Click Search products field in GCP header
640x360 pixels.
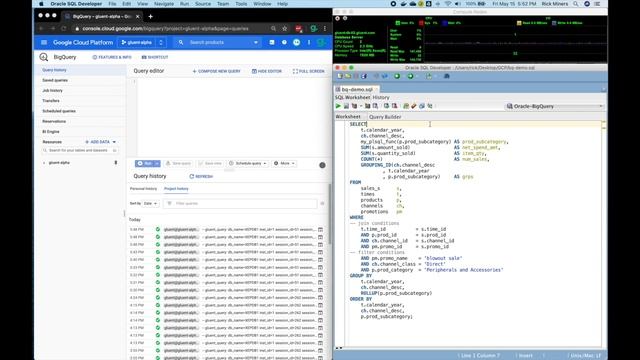coord(219,42)
